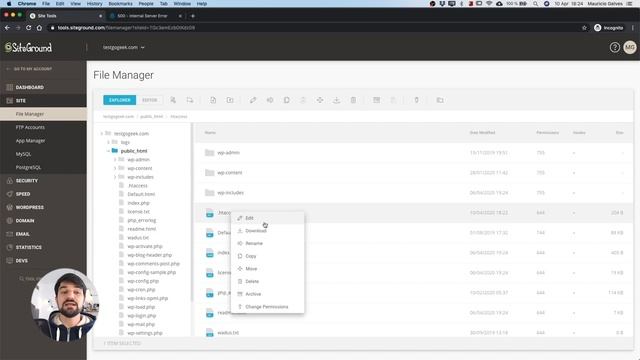This screenshot has height=360, width=640.
Task: Click the Archive icon in the toolbar
Action: click(376, 100)
